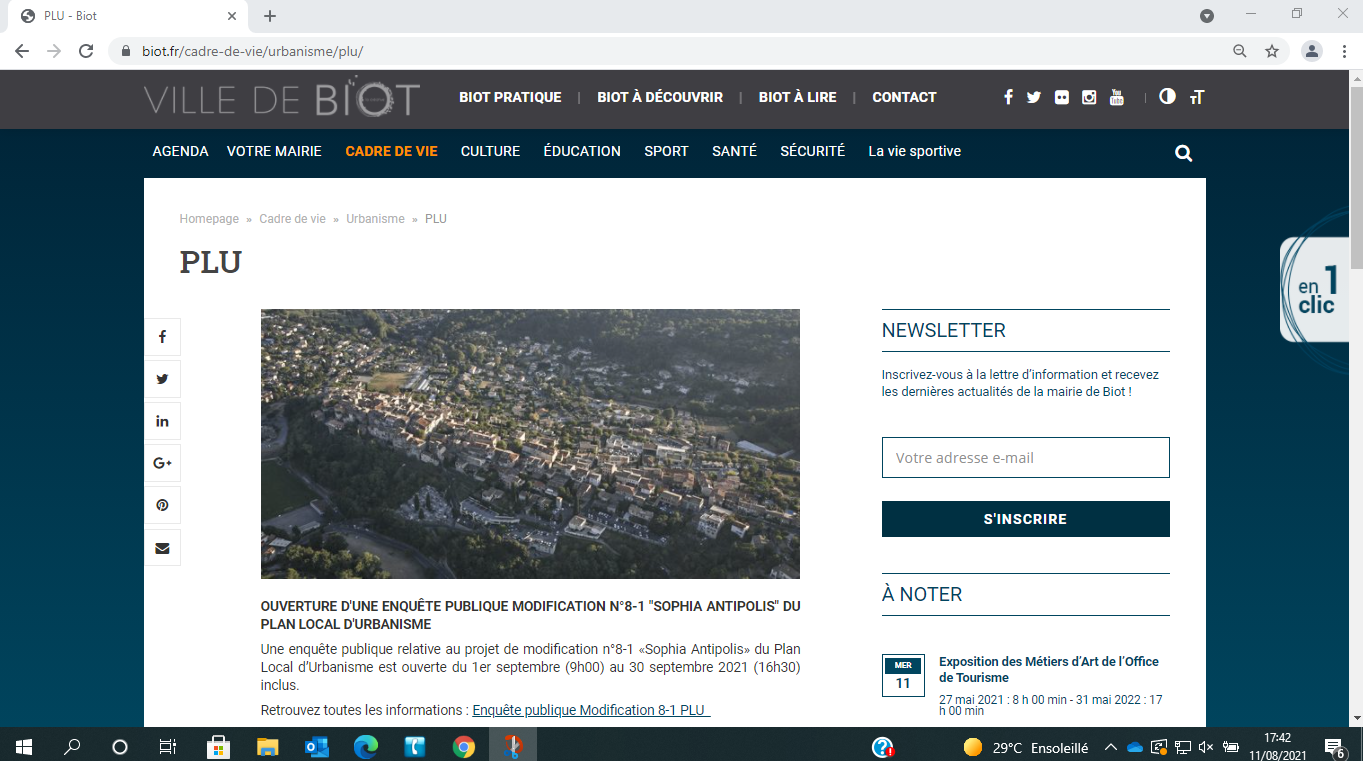
Task: Open the Flickr icon in the header
Action: (x=1061, y=97)
